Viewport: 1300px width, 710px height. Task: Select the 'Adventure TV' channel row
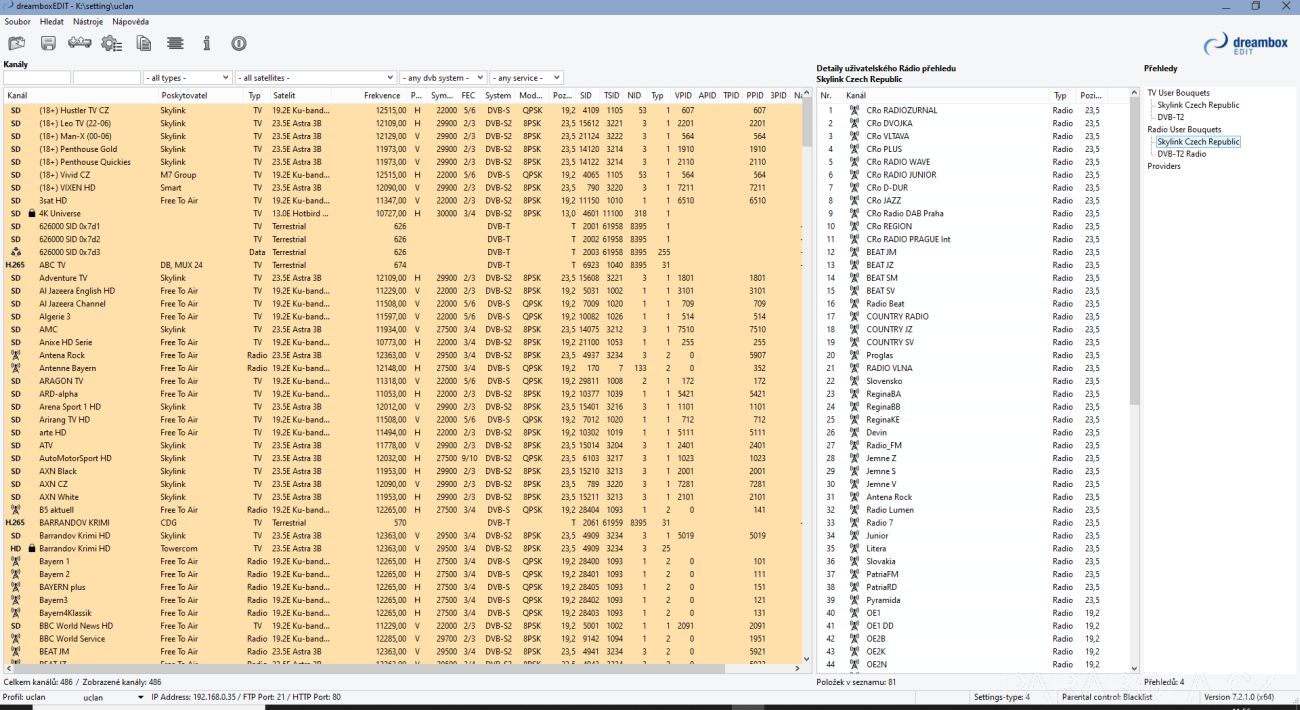click(x=402, y=278)
